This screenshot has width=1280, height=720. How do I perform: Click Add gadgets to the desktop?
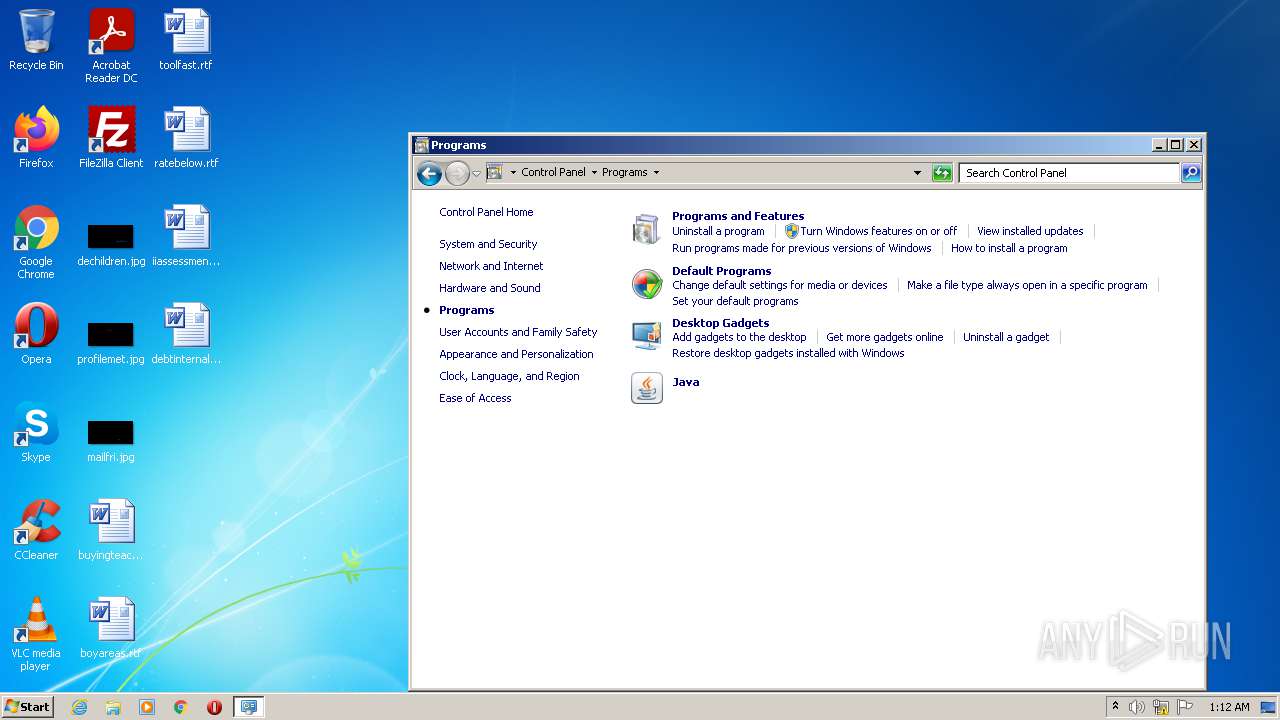coord(739,337)
